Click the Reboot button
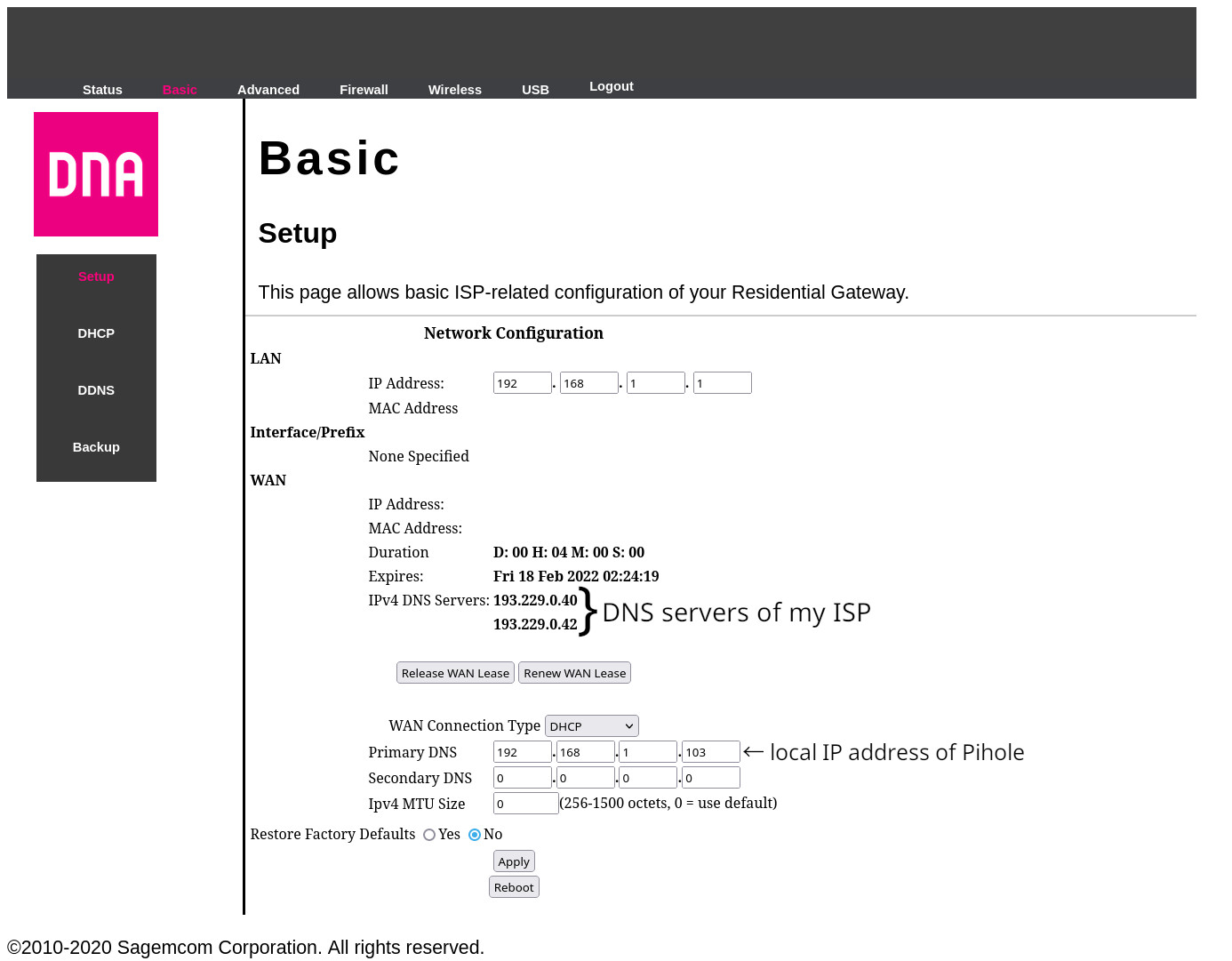The image size is (1232, 961). (x=514, y=887)
